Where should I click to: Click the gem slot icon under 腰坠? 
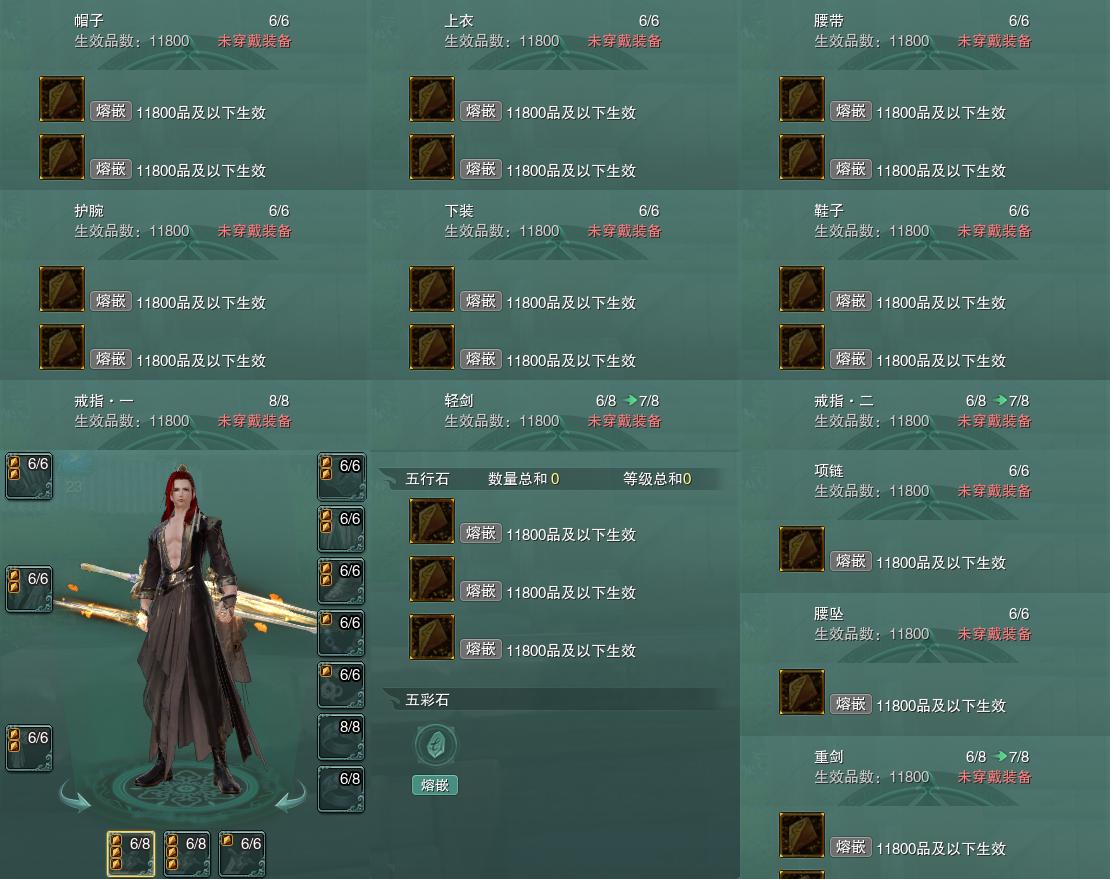click(x=802, y=692)
